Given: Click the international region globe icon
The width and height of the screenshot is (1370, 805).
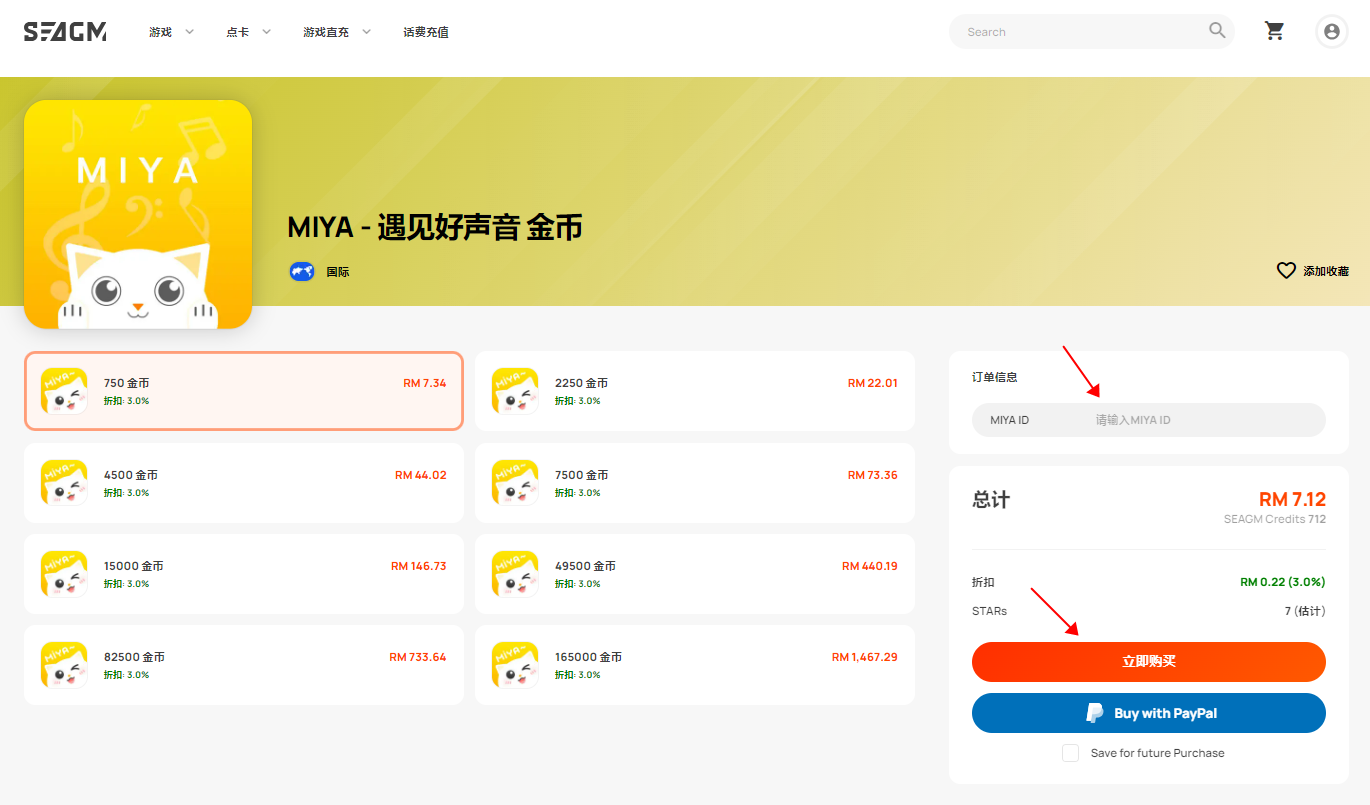Looking at the screenshot, I should [302, 271].
